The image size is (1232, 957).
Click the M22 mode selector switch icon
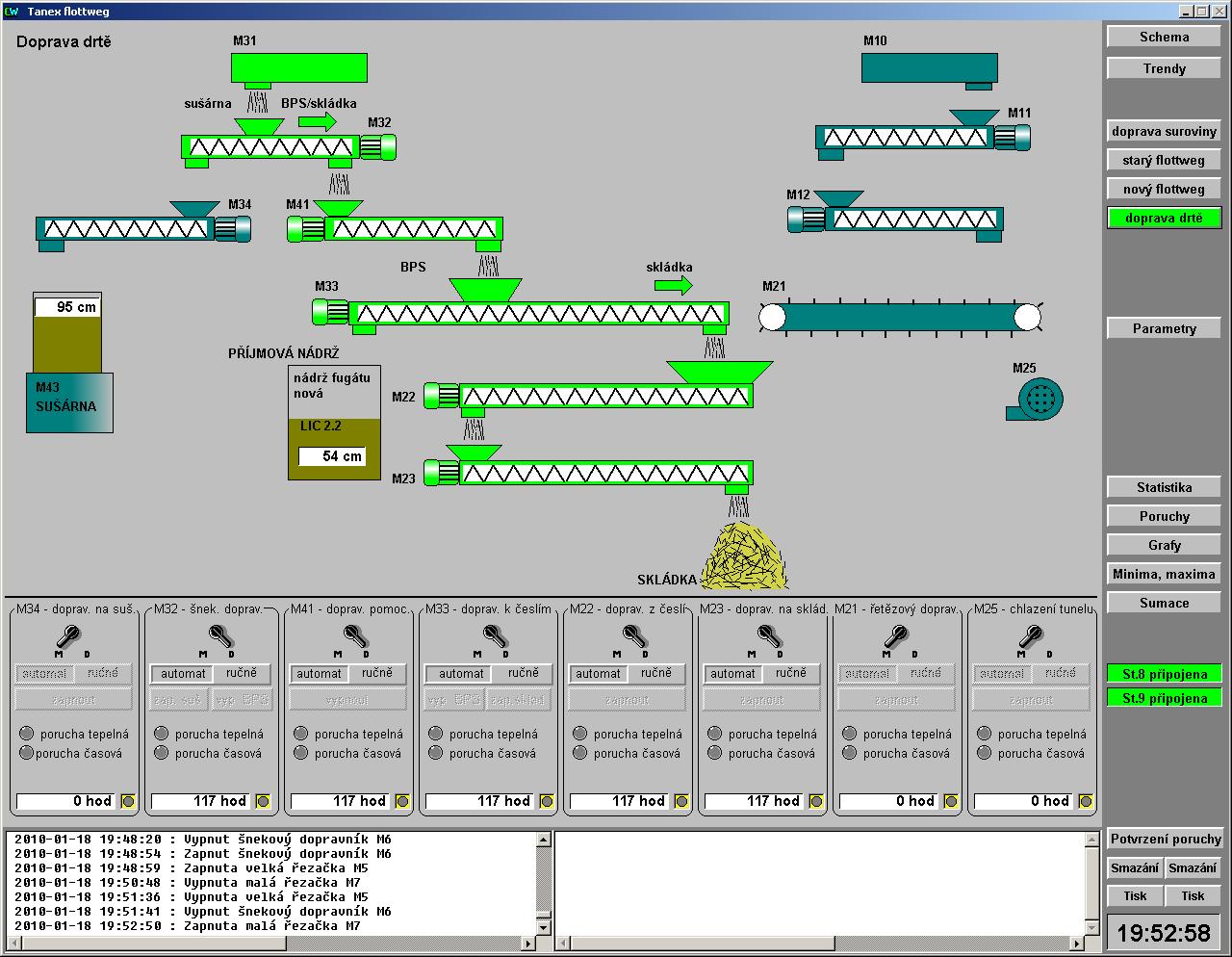(634, 636)
